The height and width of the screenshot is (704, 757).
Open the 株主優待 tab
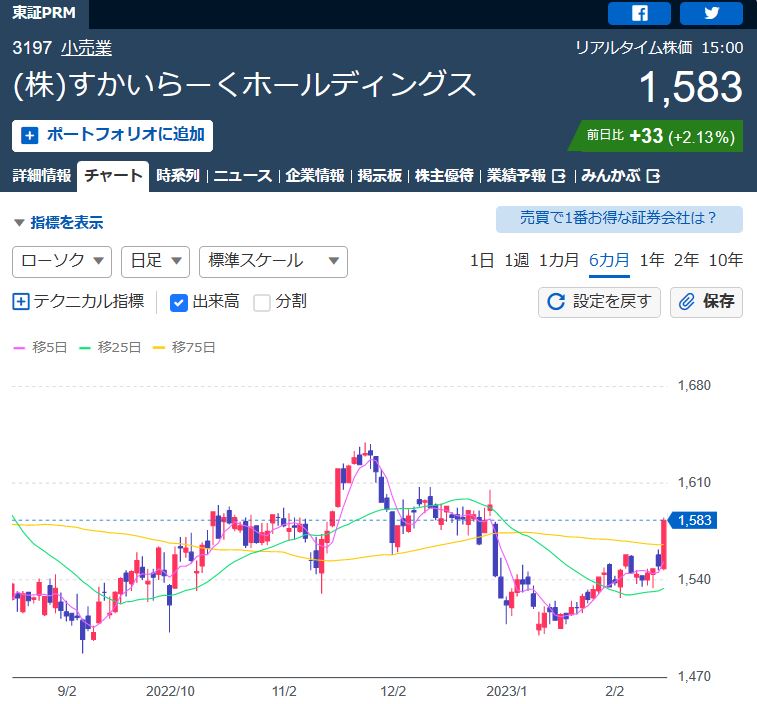pos(444,175)
